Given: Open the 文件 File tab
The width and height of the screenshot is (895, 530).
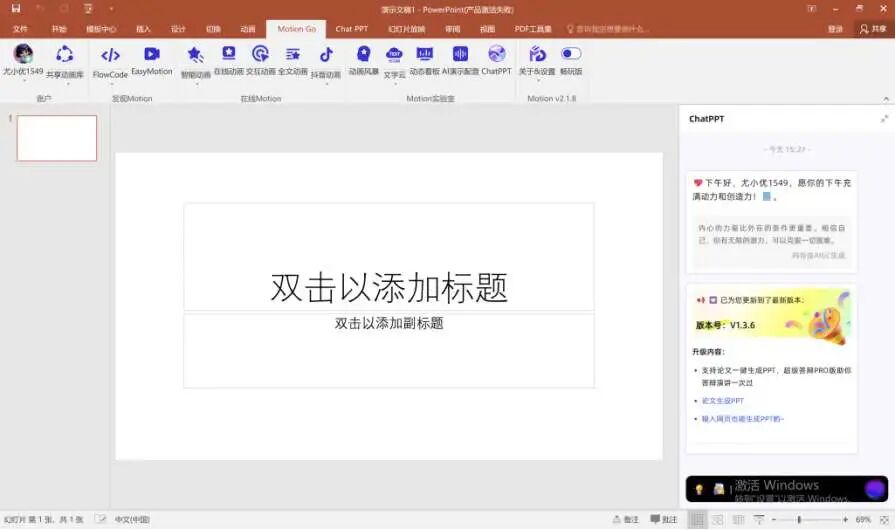Looking at the screenshot, I should point(21,29).
